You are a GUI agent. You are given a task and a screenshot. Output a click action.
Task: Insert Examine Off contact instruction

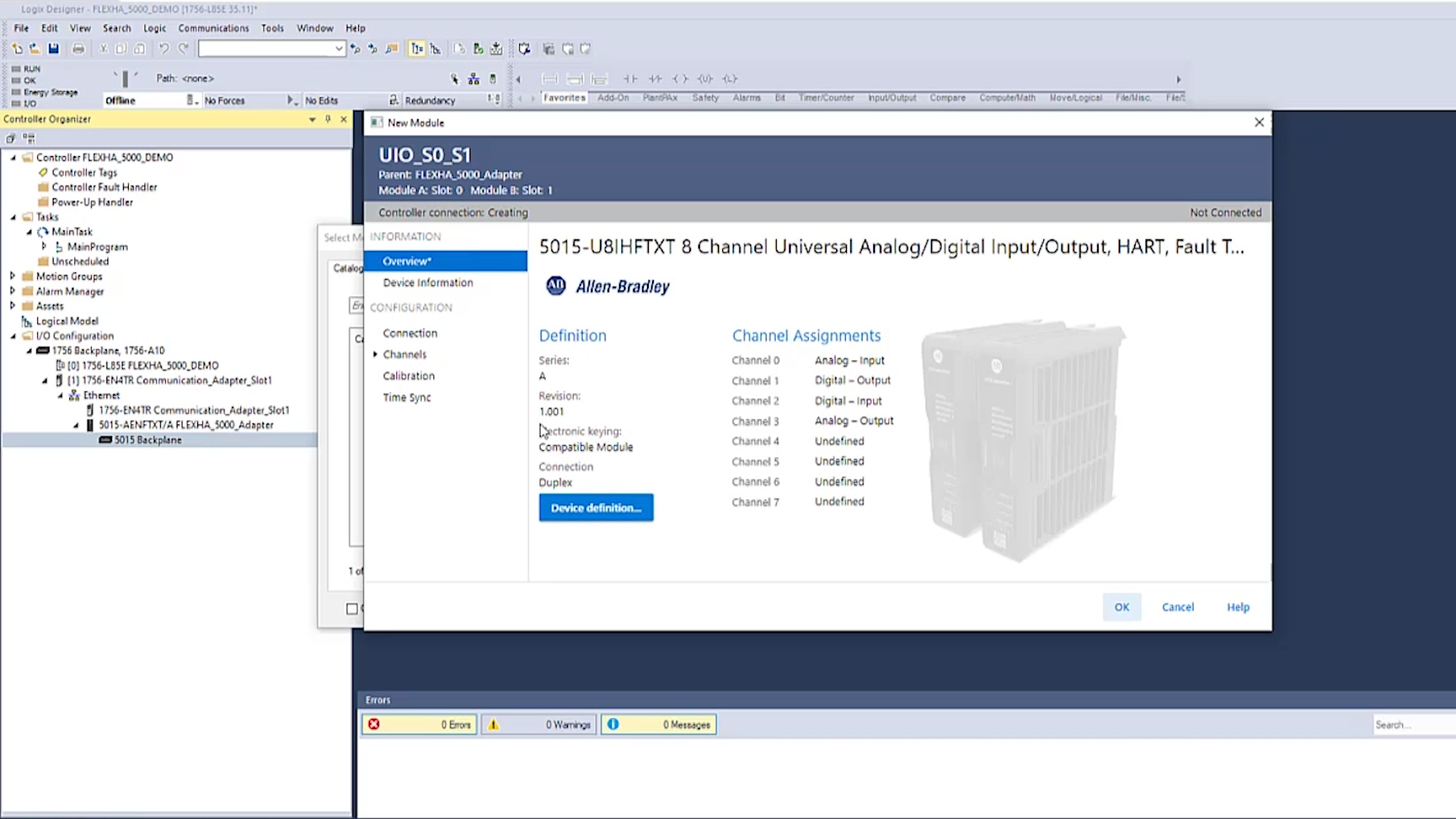click(655, 79)
